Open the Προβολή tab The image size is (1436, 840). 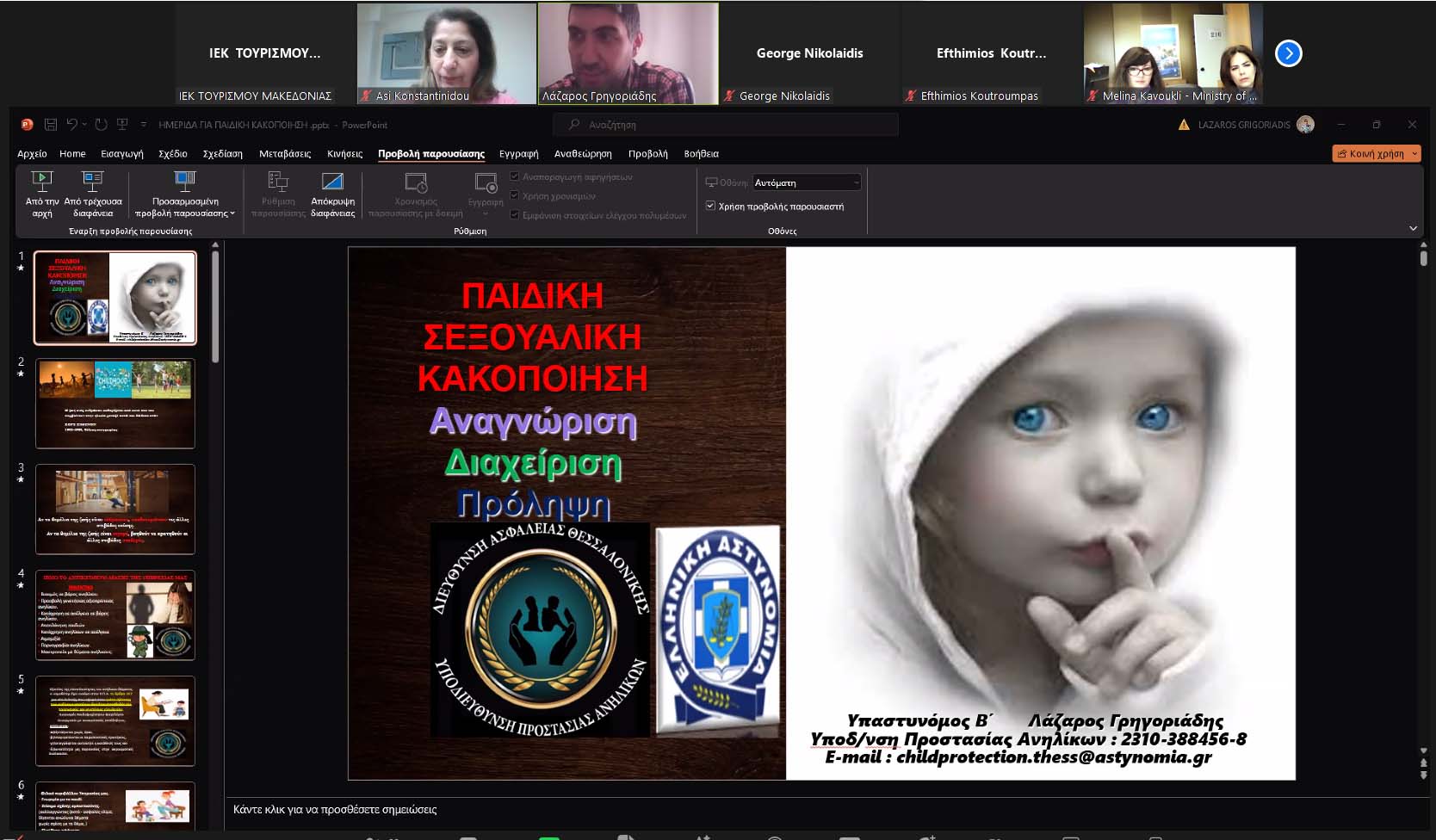(647, 153)
